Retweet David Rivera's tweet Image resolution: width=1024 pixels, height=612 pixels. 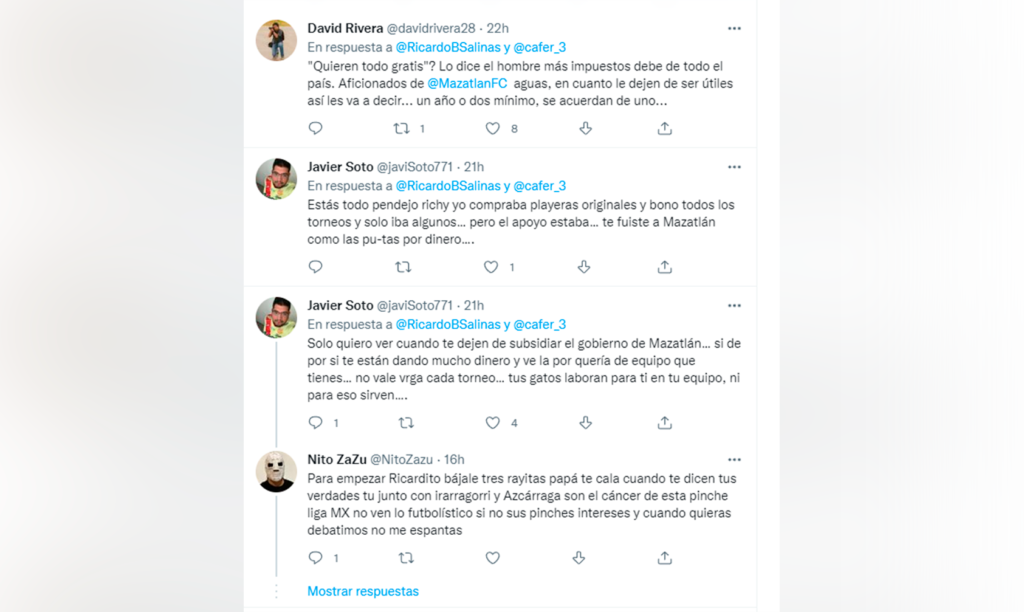(403, 128)
